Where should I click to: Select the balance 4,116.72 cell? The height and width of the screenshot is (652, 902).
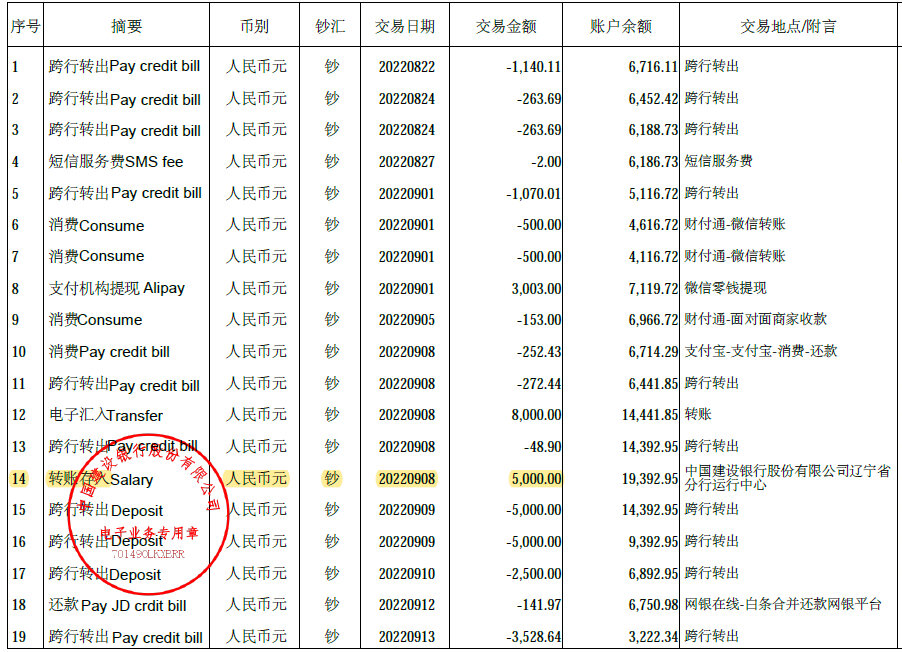coord(653,257)
